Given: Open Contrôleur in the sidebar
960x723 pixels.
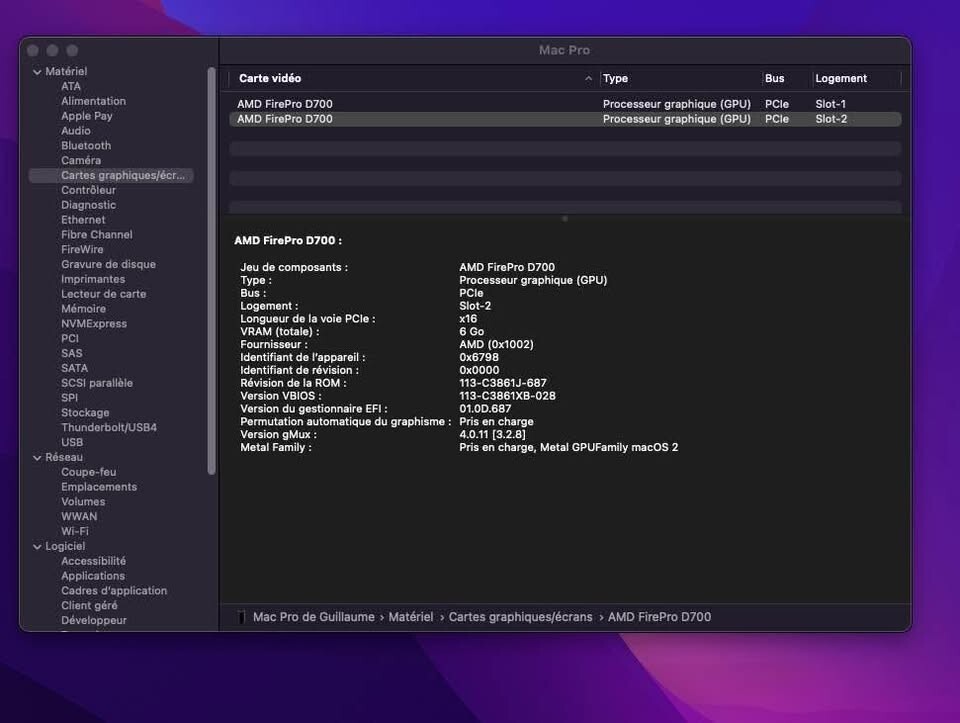Looking at the screenshot, I should [89, 190].
